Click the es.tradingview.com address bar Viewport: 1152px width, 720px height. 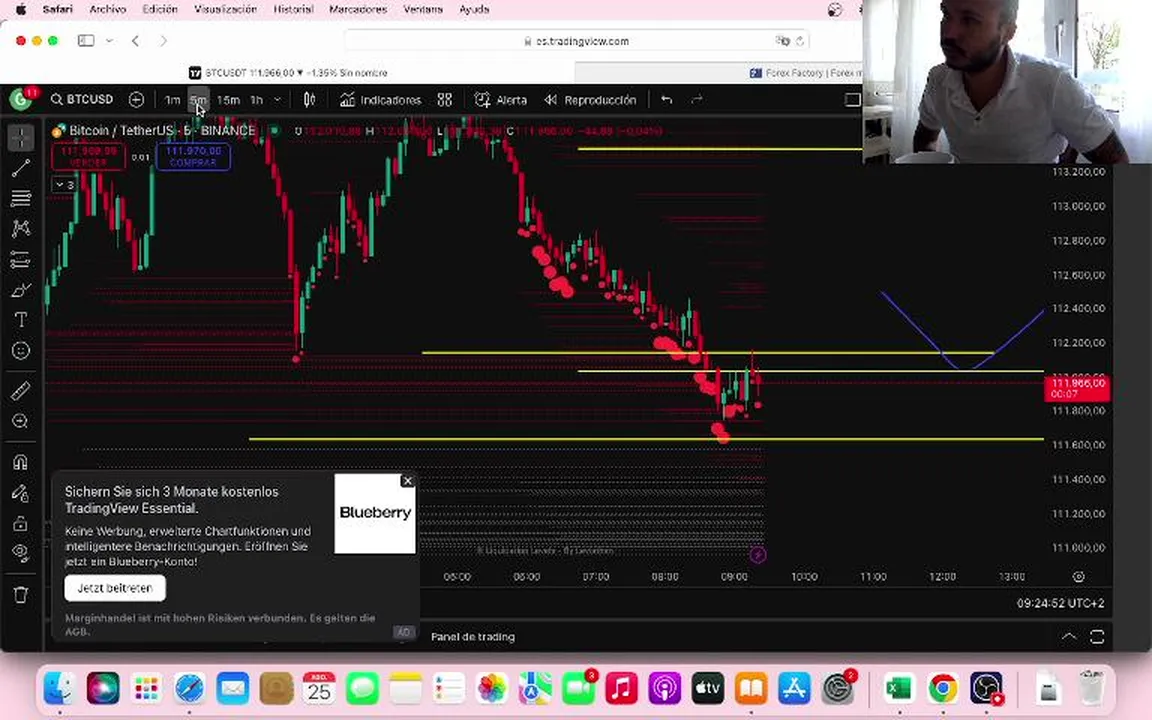click(577, 41)
